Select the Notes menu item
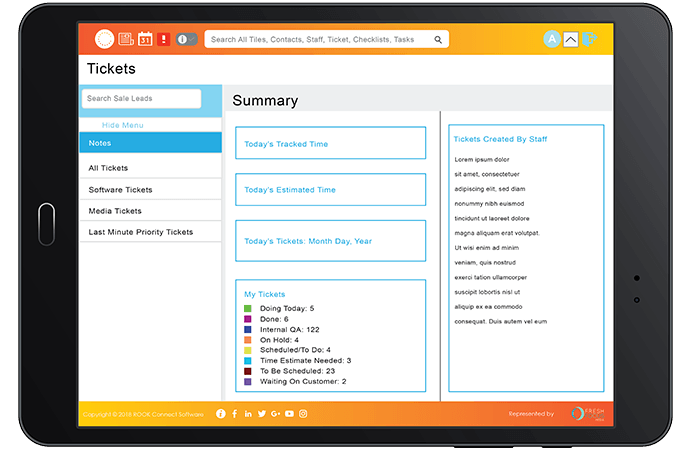The width and height of the screenshot is (690, 450). click(x=150, y=143)
